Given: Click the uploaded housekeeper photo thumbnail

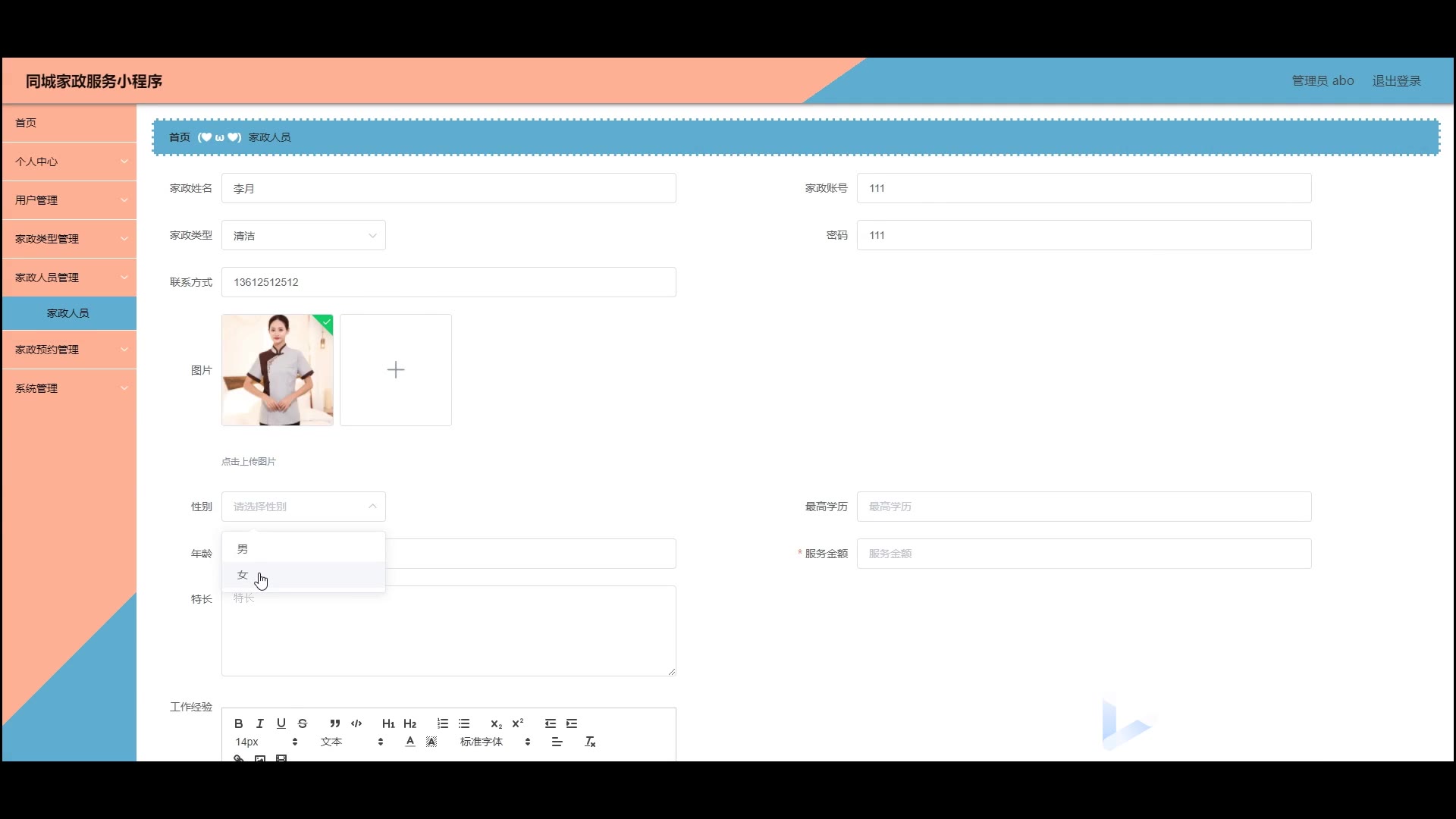Looking at the screenshot, I should pyautogui.click(x=278, y=370).
